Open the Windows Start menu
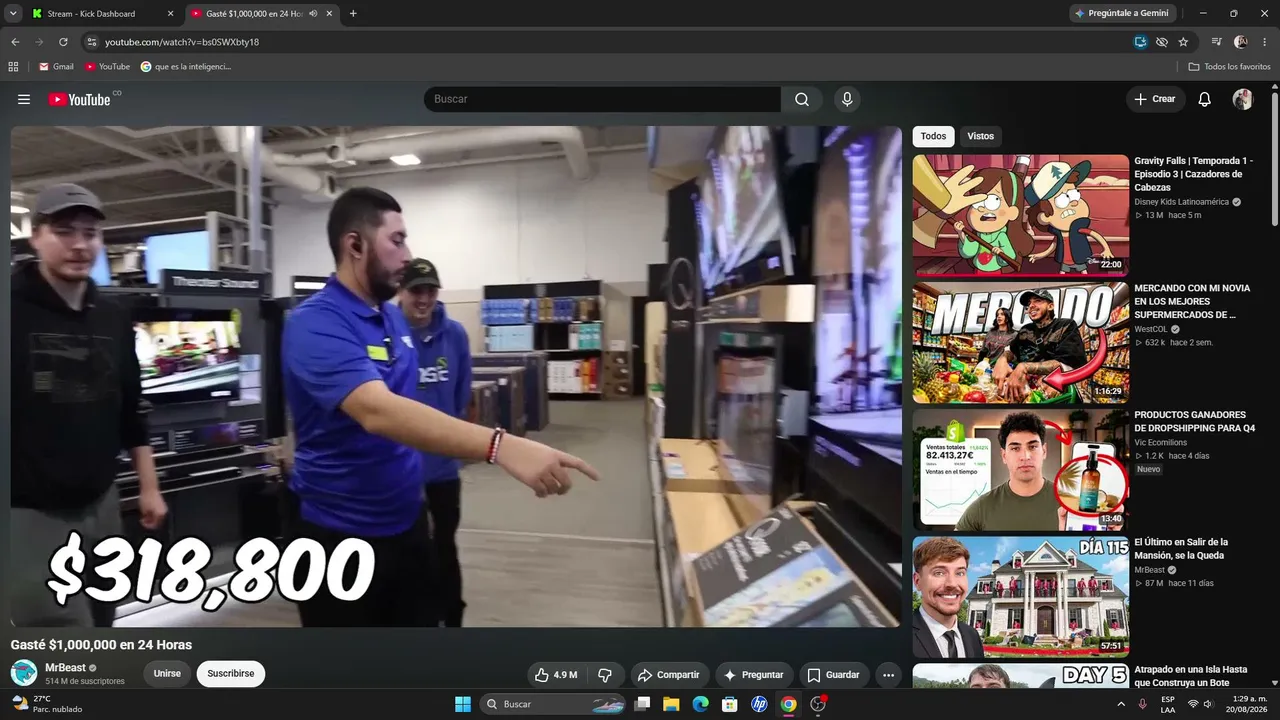 tap(463, 704)
